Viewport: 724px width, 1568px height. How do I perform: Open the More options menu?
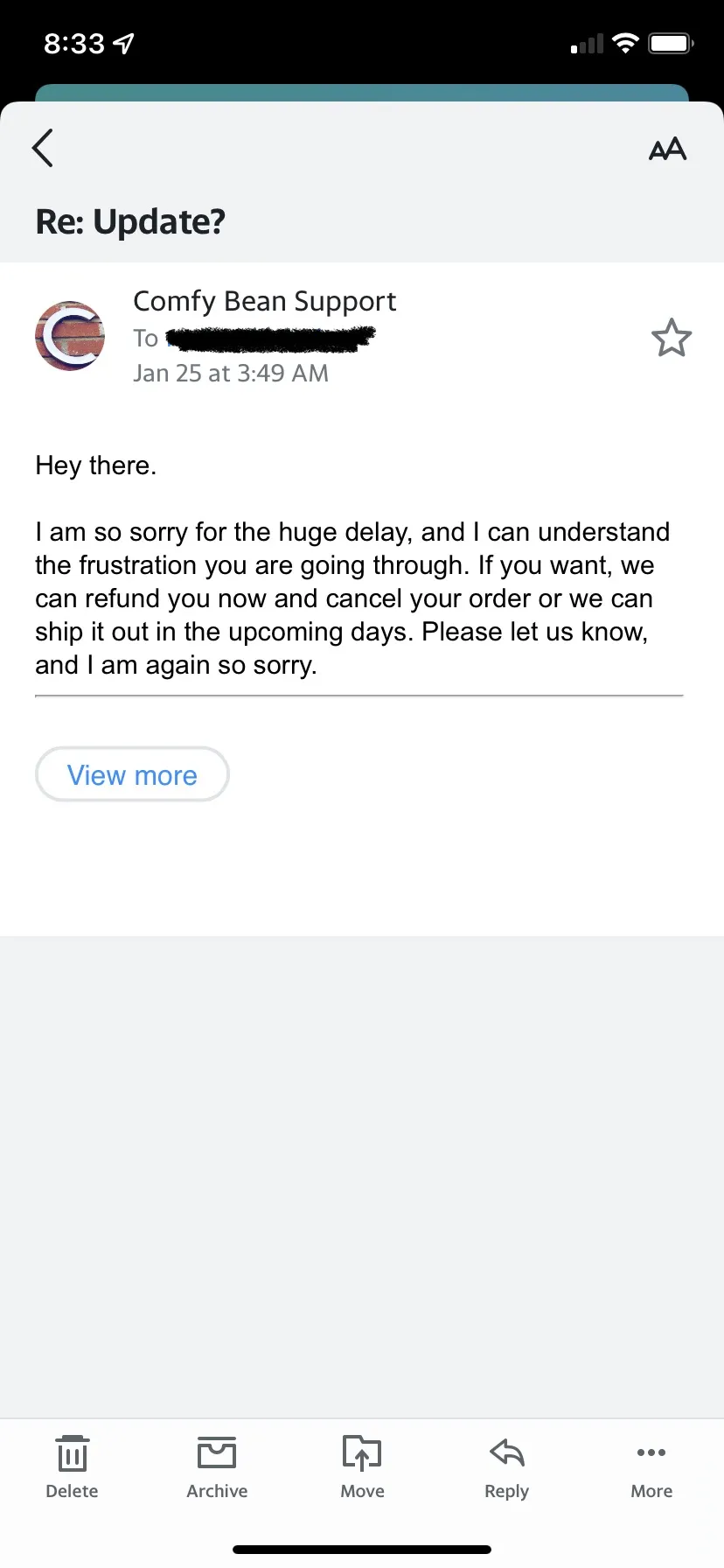coord(651,1467)
